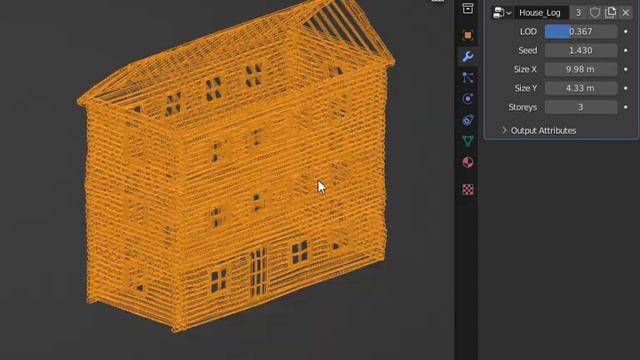Unlink the House_Log node group
The image size is (640, 360).
[626, 13]
